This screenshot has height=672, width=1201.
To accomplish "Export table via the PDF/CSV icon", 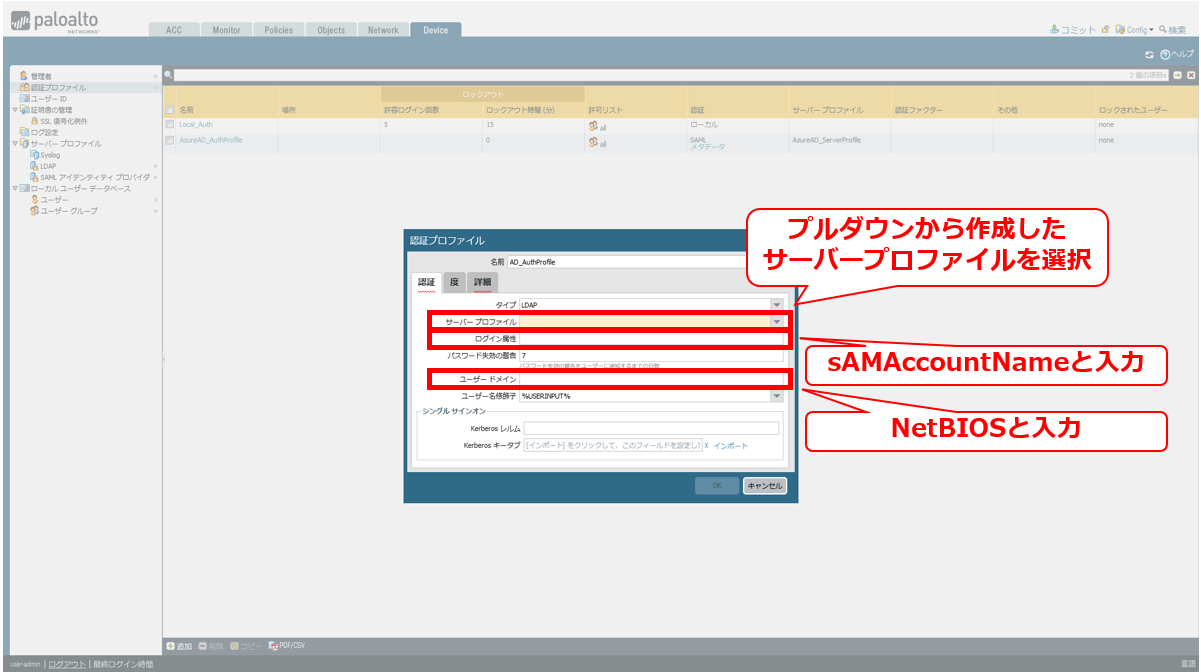I will point(272,646).
